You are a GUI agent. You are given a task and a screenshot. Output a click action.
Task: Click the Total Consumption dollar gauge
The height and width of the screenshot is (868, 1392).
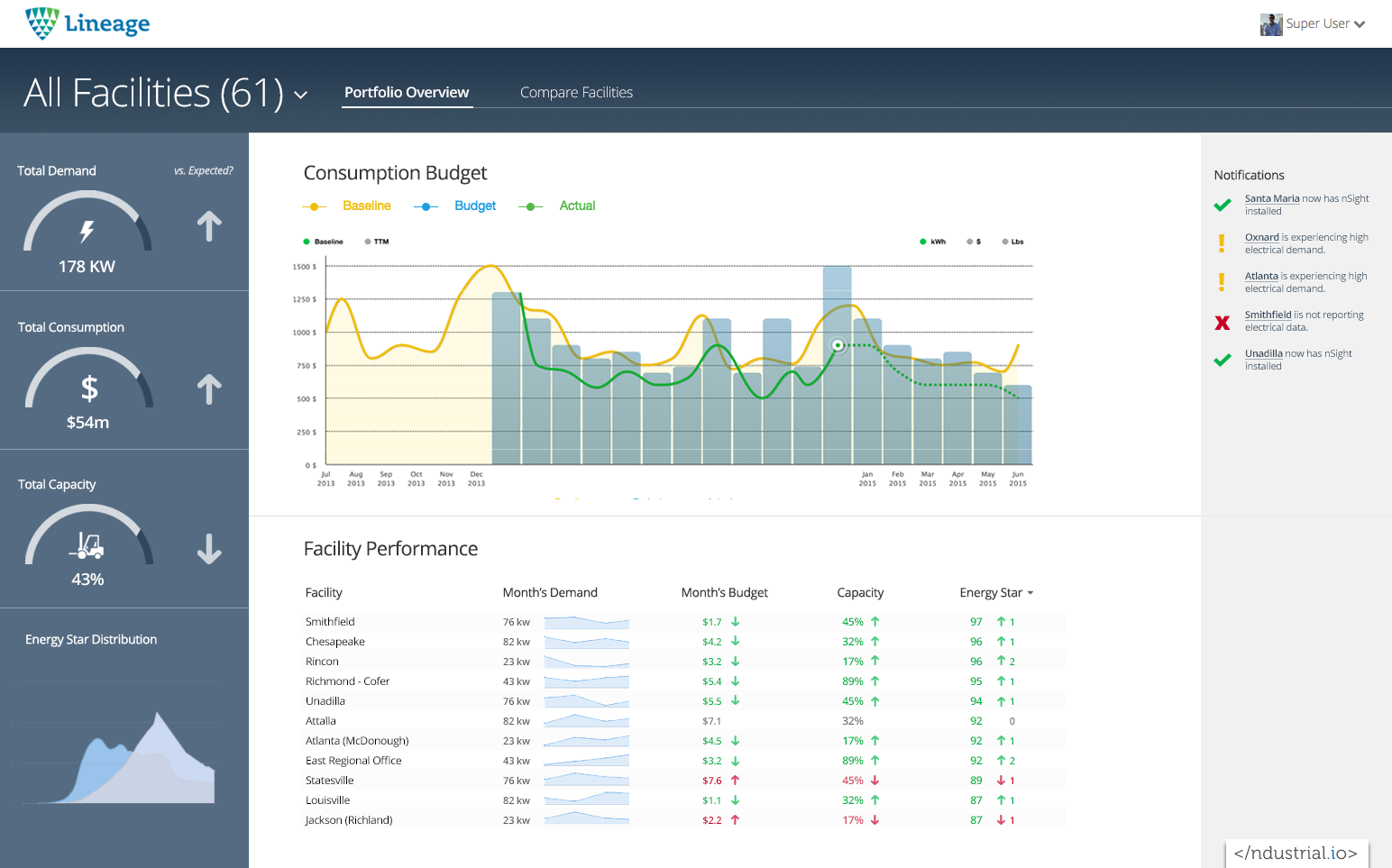pyautogui.click(x=88, y=388)
